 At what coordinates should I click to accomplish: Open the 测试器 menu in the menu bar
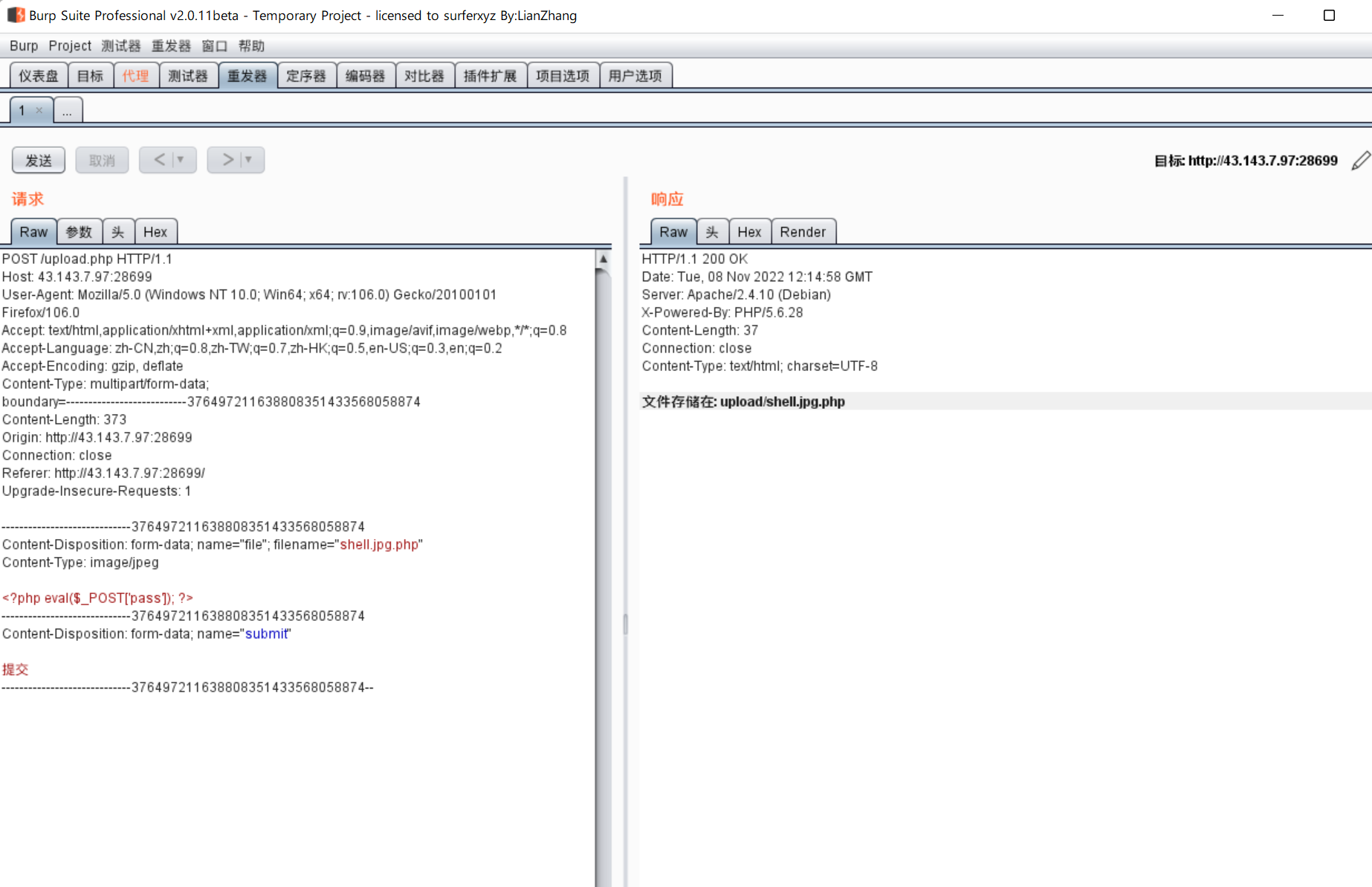tap(121, 46)
